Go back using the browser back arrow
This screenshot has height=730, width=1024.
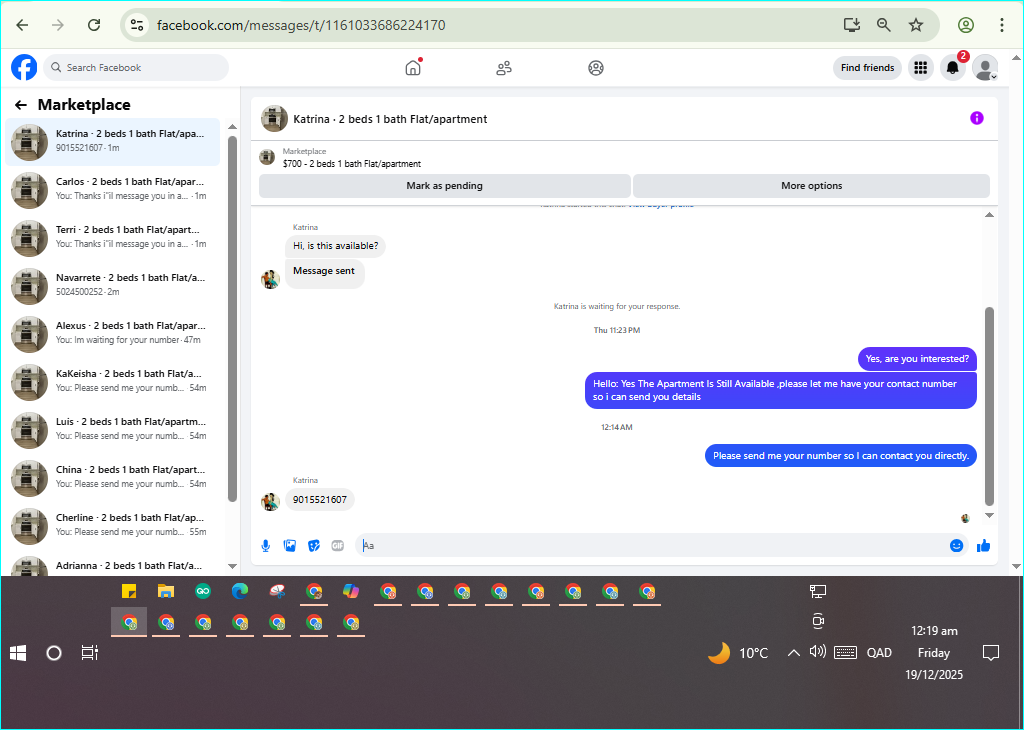(x=22, y=25)
